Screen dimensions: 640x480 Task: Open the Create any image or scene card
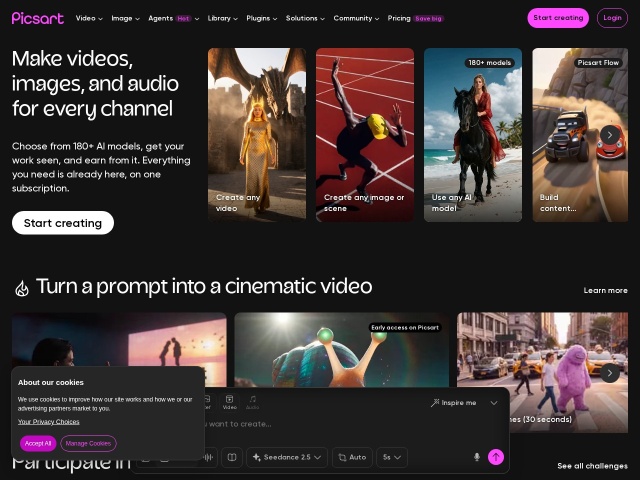365,135
